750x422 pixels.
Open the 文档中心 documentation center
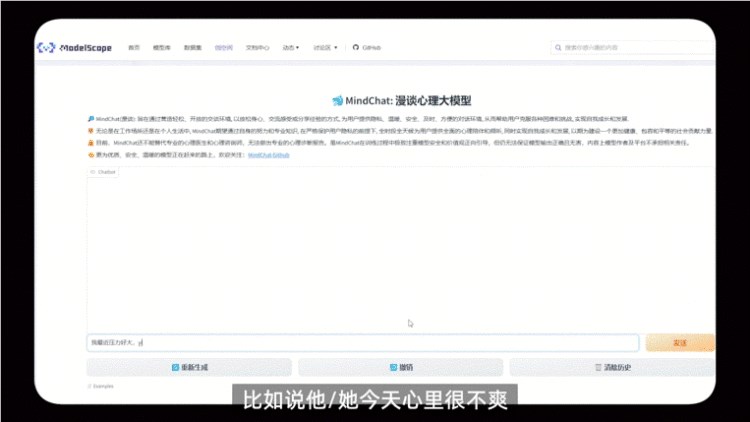tap(257, 47)
